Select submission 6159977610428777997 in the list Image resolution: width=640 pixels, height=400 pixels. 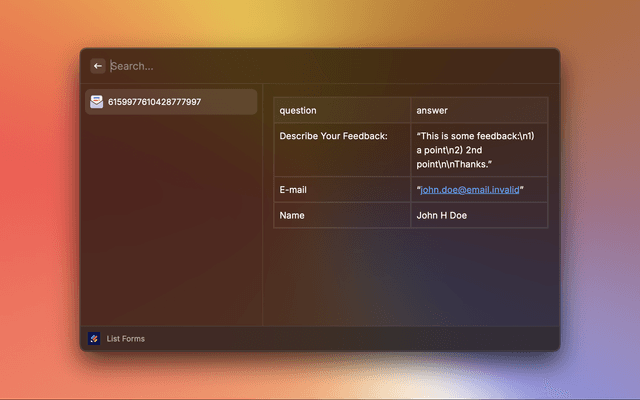point(170,102)
